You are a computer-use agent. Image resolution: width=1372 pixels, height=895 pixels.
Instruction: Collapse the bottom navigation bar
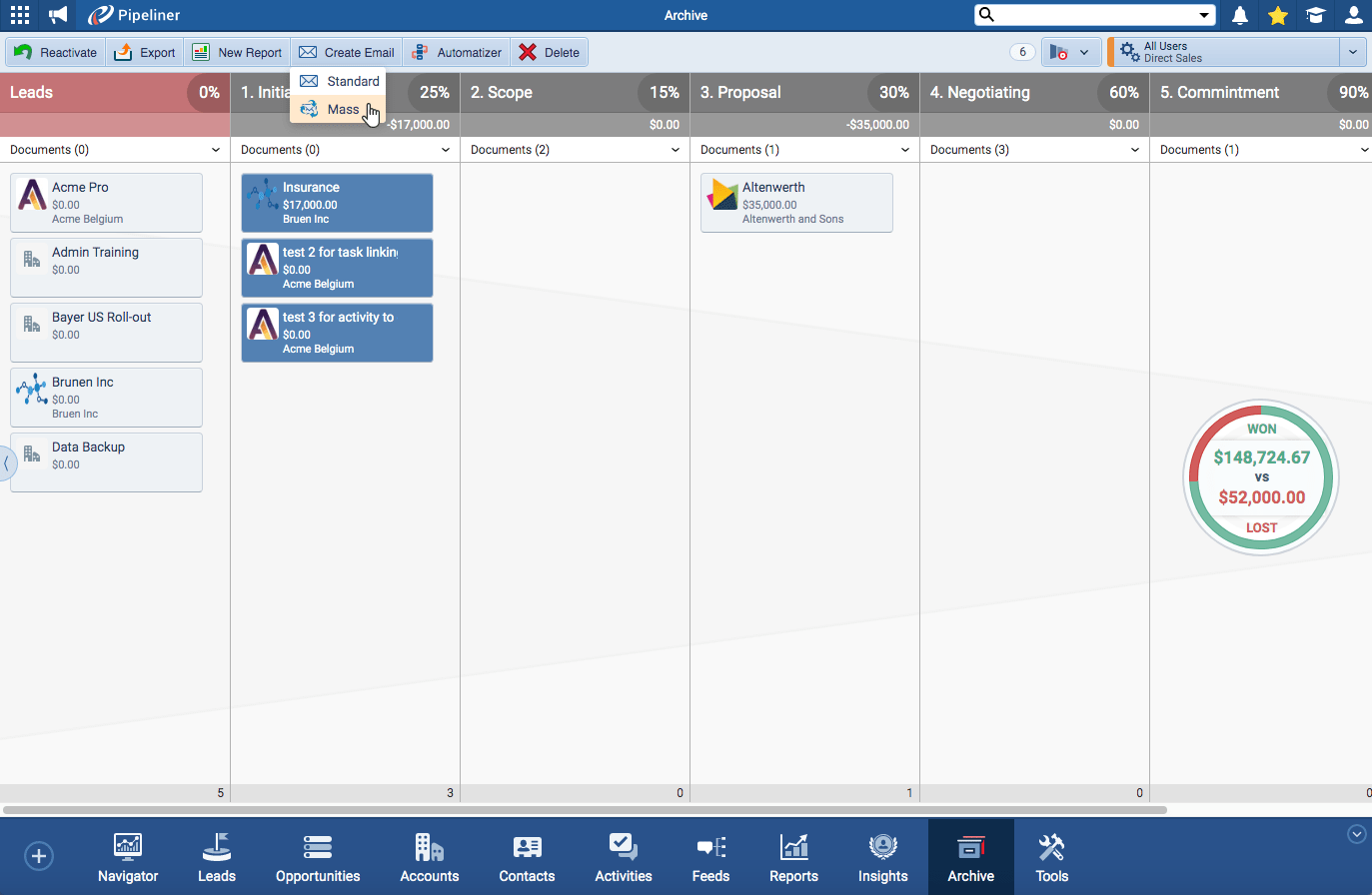(x=1356, y=834)
